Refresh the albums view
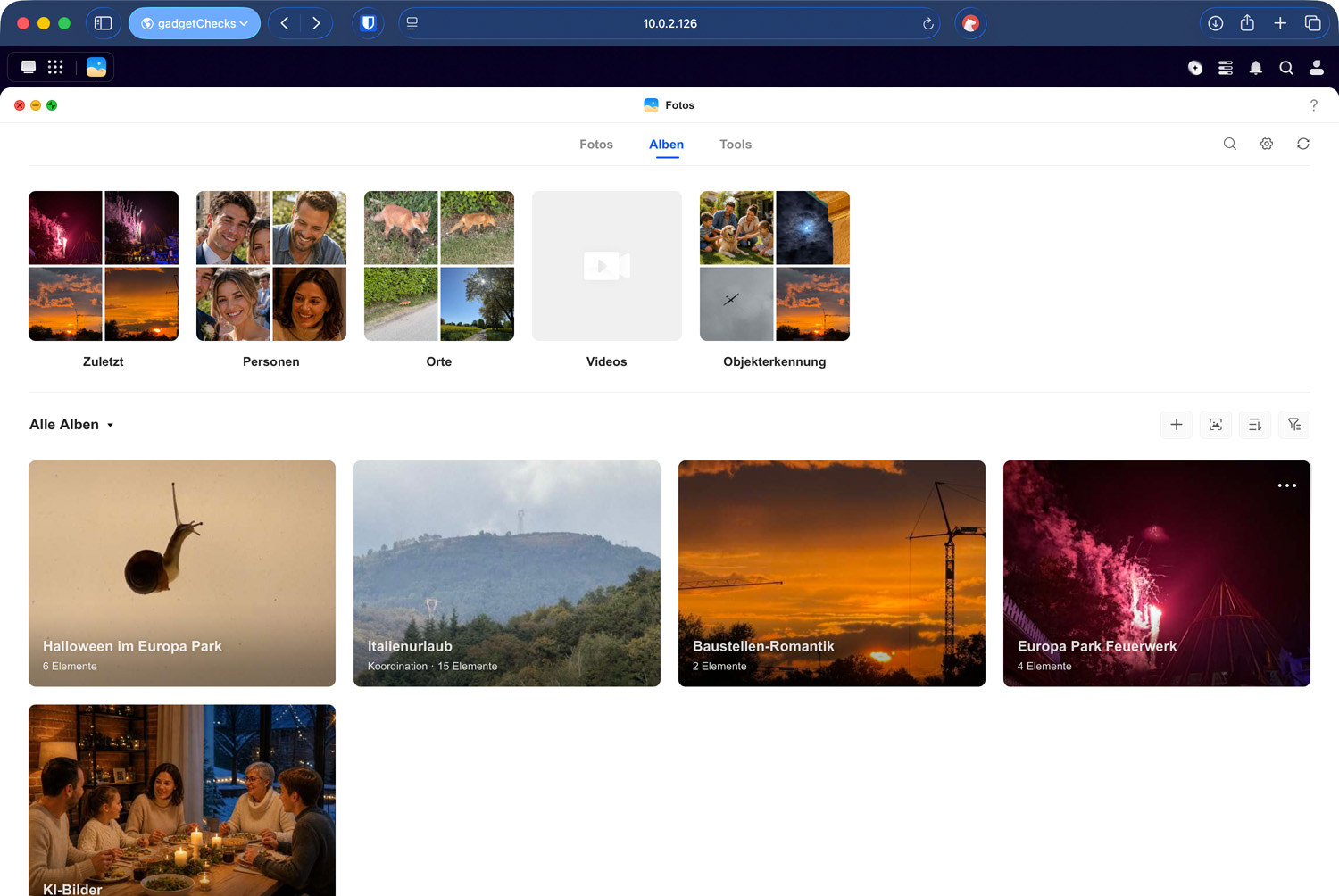 (x=1303, y=144)
